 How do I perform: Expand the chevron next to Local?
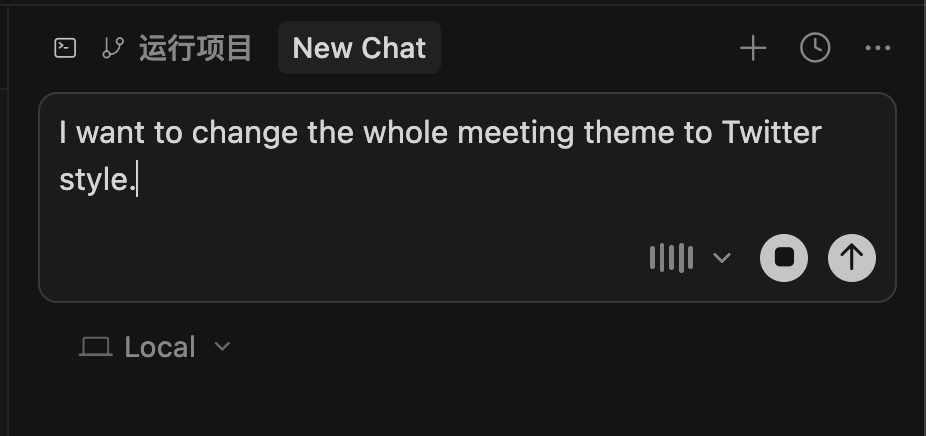(223, 347)
